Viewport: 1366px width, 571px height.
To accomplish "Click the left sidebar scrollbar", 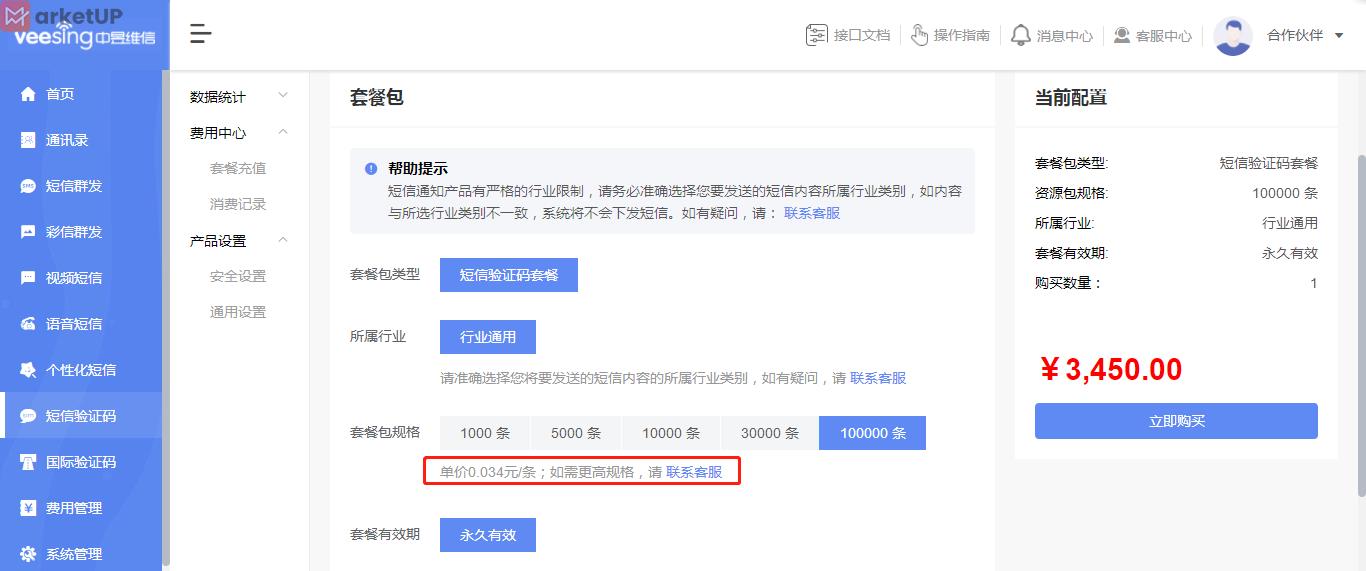I will point(166,319).
